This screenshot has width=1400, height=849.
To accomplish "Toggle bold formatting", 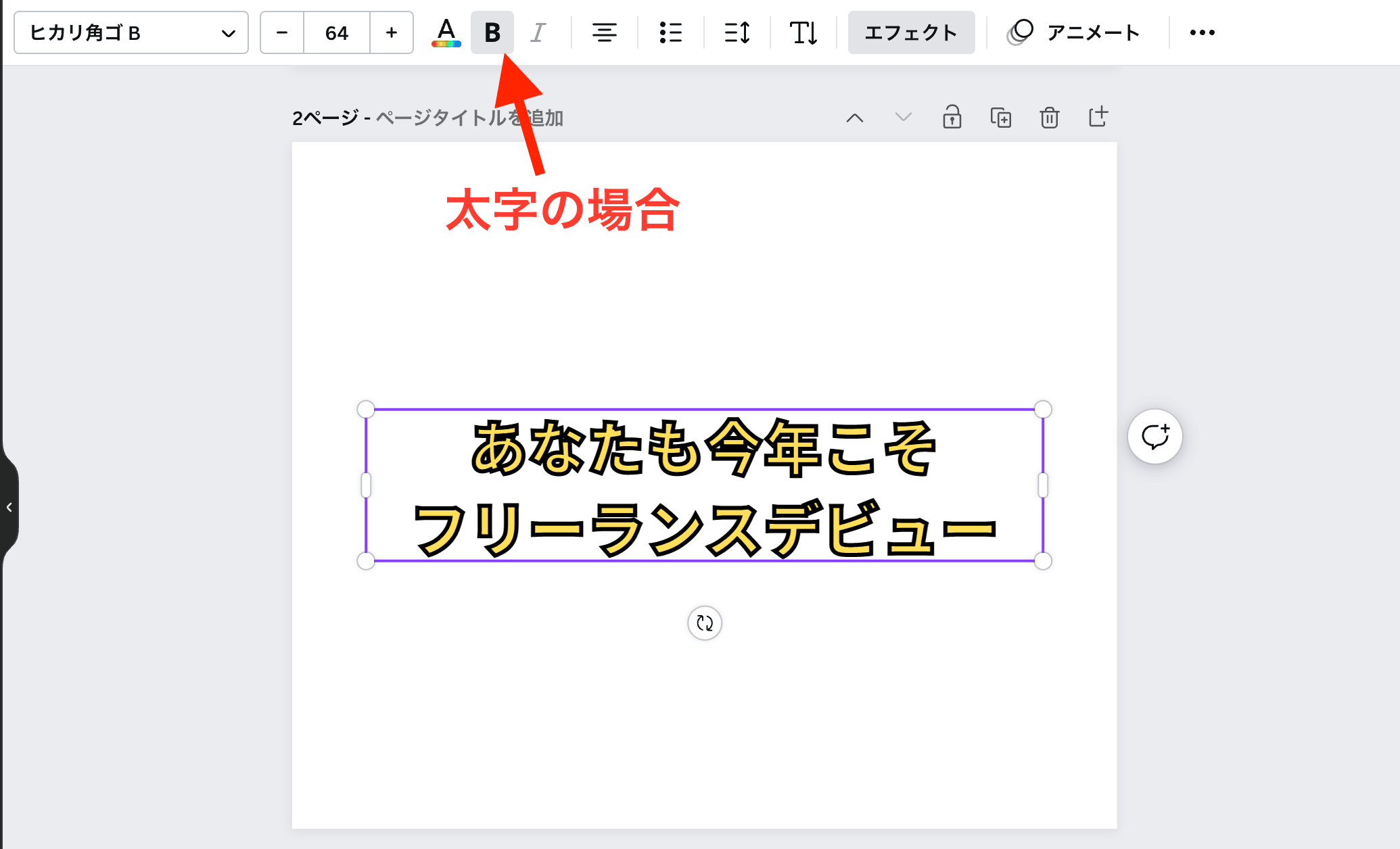I will tap(492, 32).
